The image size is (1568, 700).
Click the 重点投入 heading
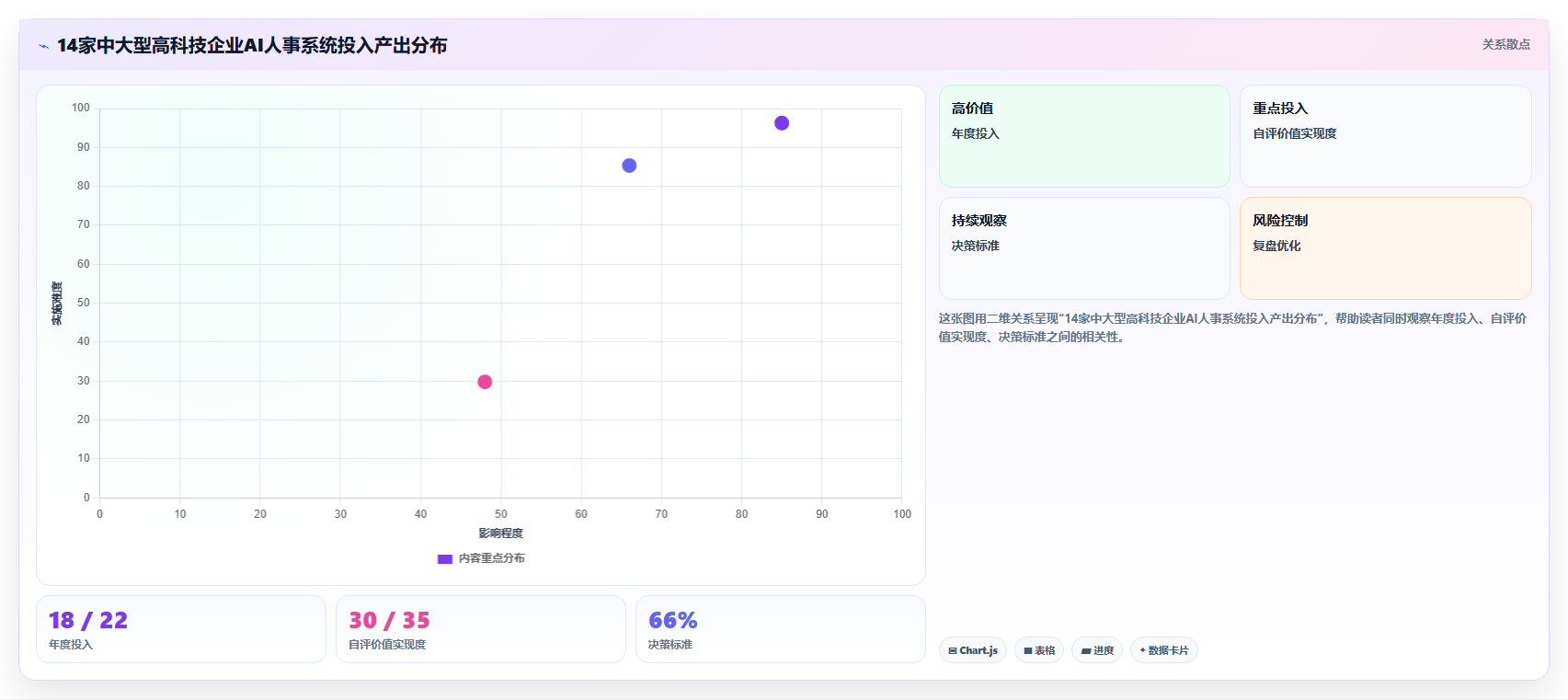(x=1280, y=109)
